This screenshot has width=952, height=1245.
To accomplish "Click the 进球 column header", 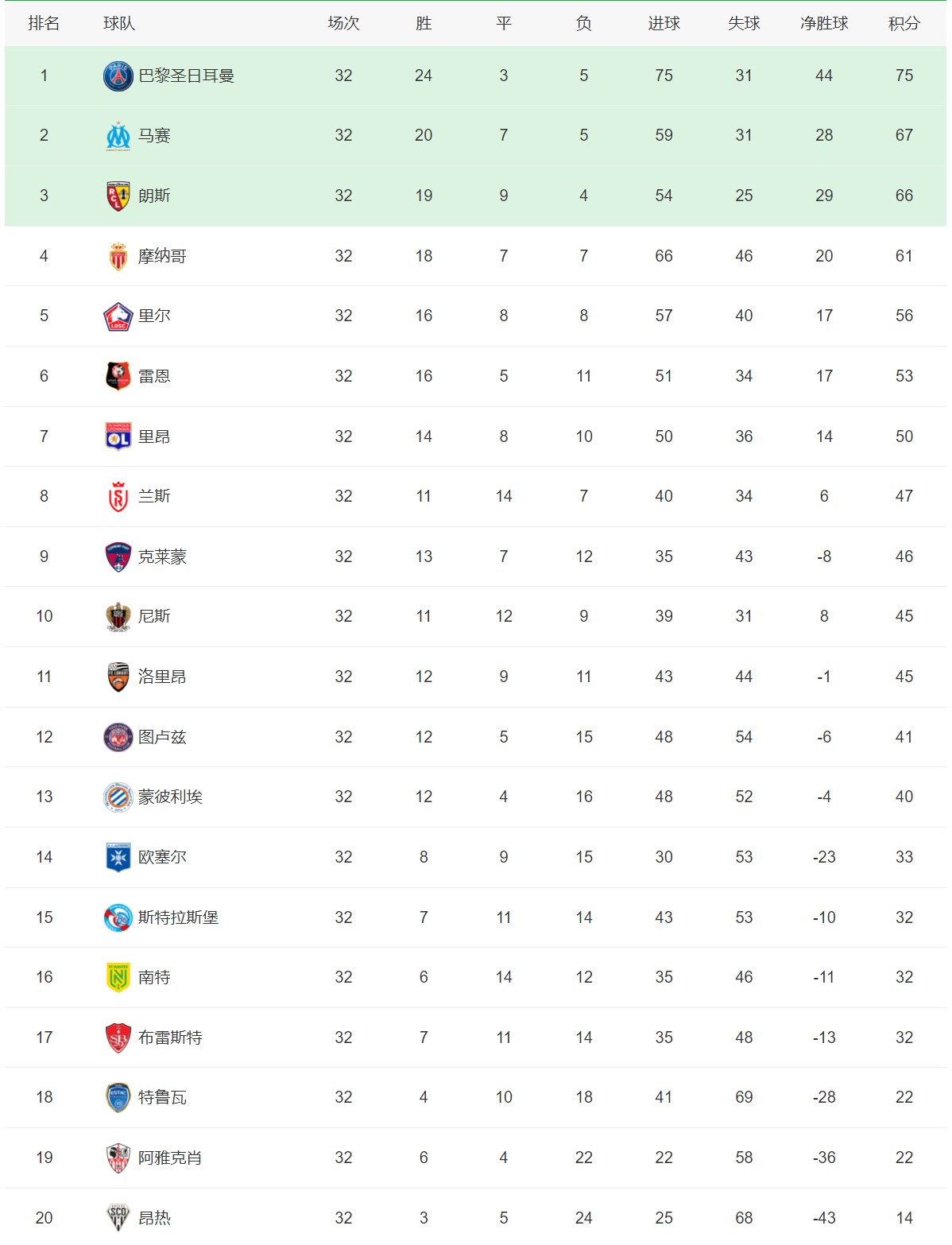I will click(x=664, y=24).
